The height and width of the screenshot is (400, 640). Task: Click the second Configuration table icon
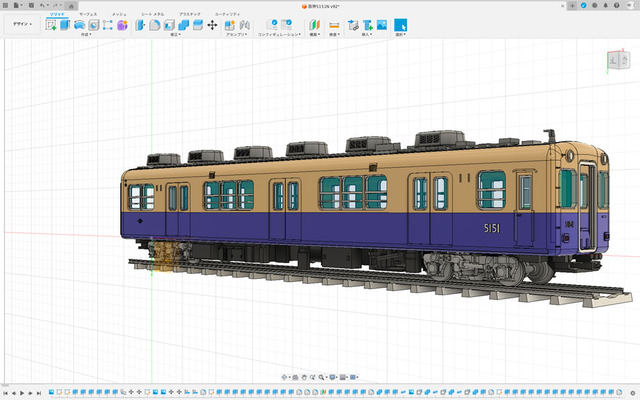(x=287, y=24)
